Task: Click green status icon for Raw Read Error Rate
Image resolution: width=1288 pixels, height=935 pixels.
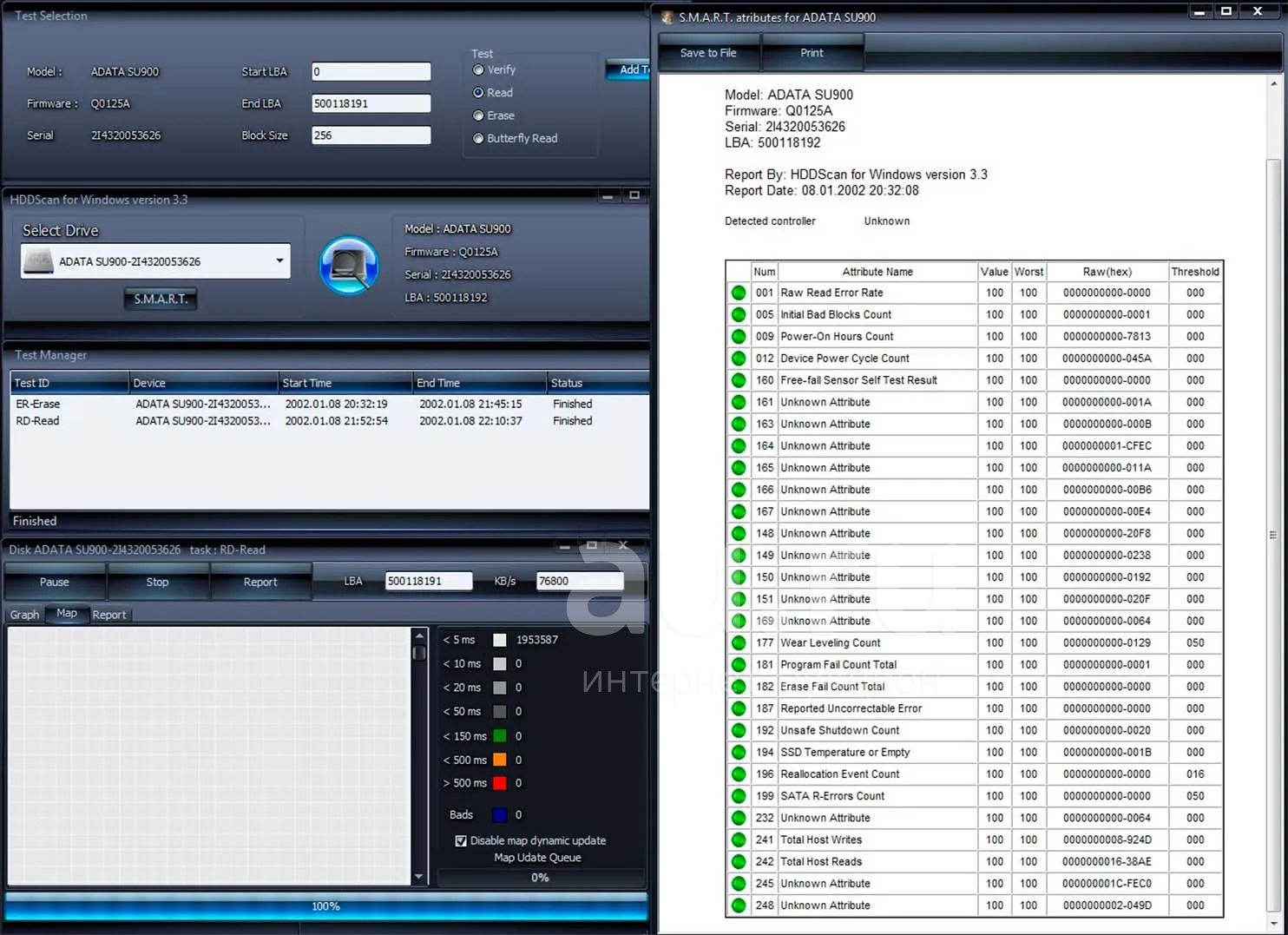Action: [739, 293]
